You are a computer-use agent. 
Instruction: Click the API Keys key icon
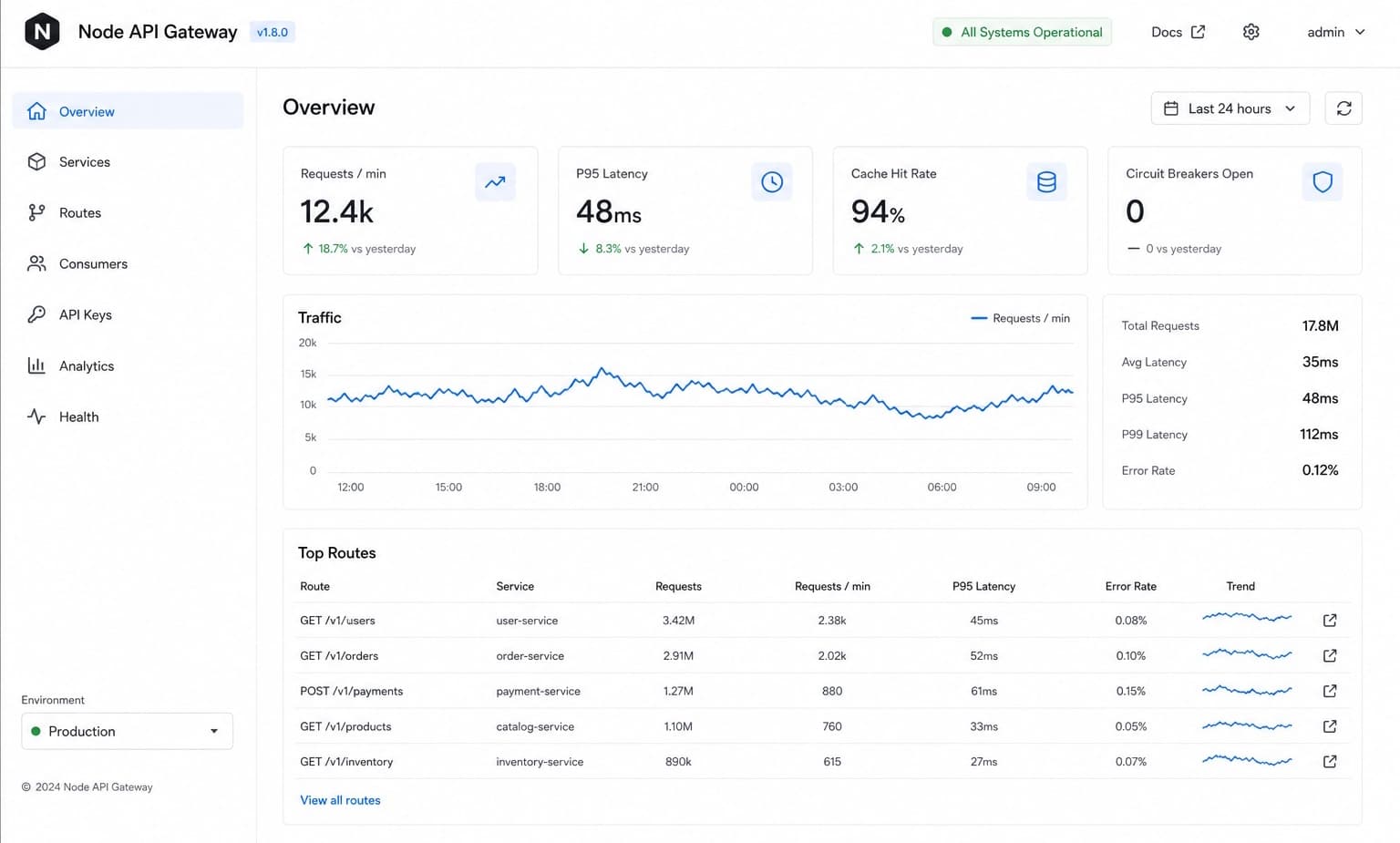tap(36, 314)
